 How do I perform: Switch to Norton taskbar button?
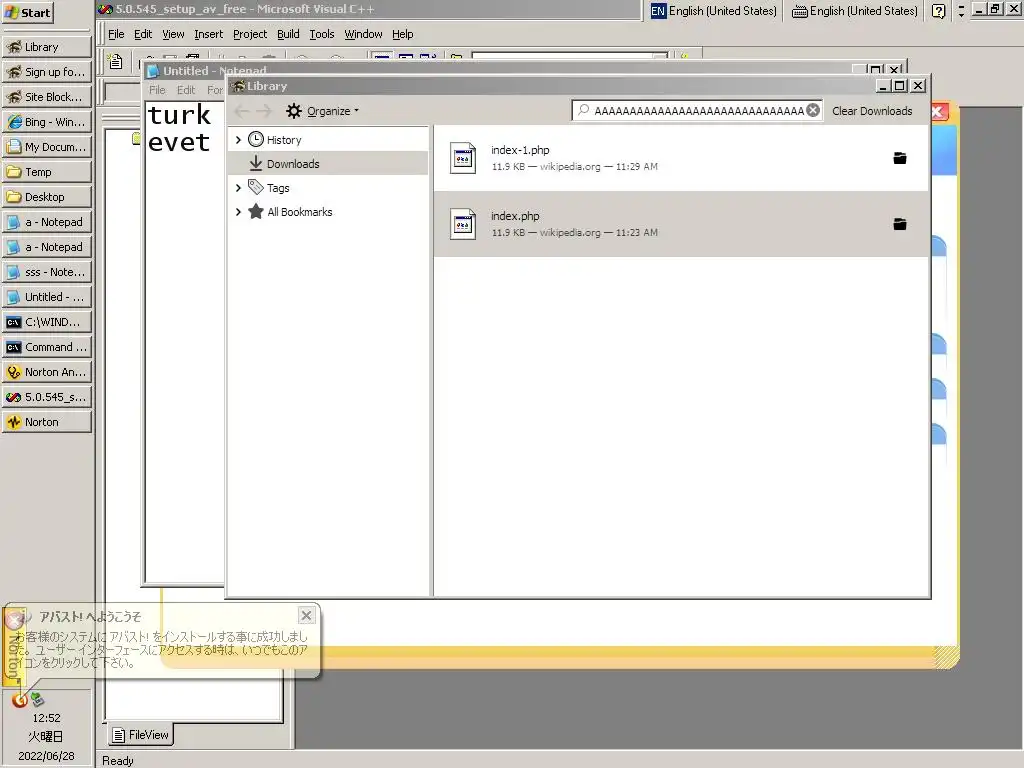[46, 422]
